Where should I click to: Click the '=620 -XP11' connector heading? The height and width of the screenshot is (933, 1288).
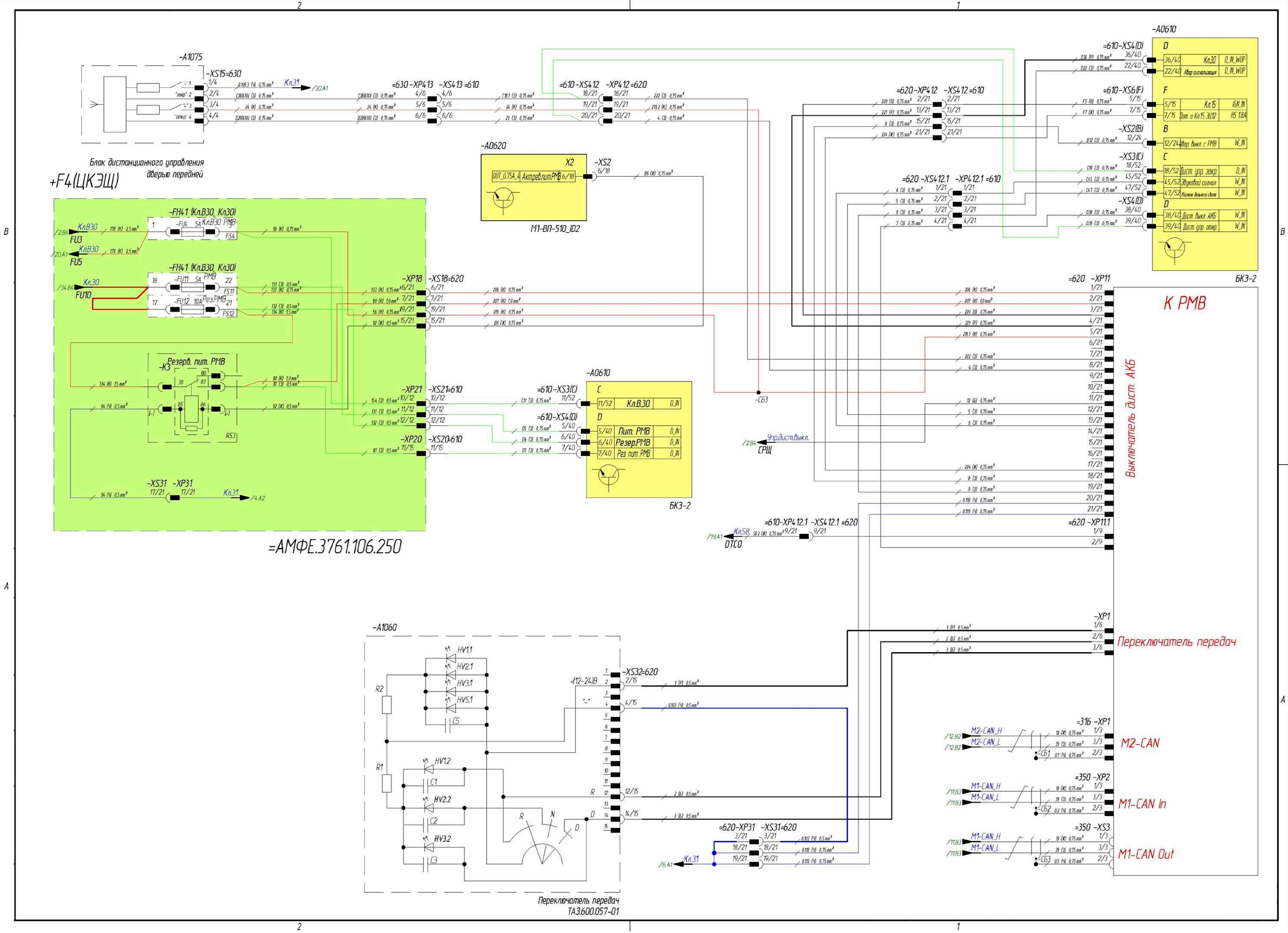point(1089,279)
